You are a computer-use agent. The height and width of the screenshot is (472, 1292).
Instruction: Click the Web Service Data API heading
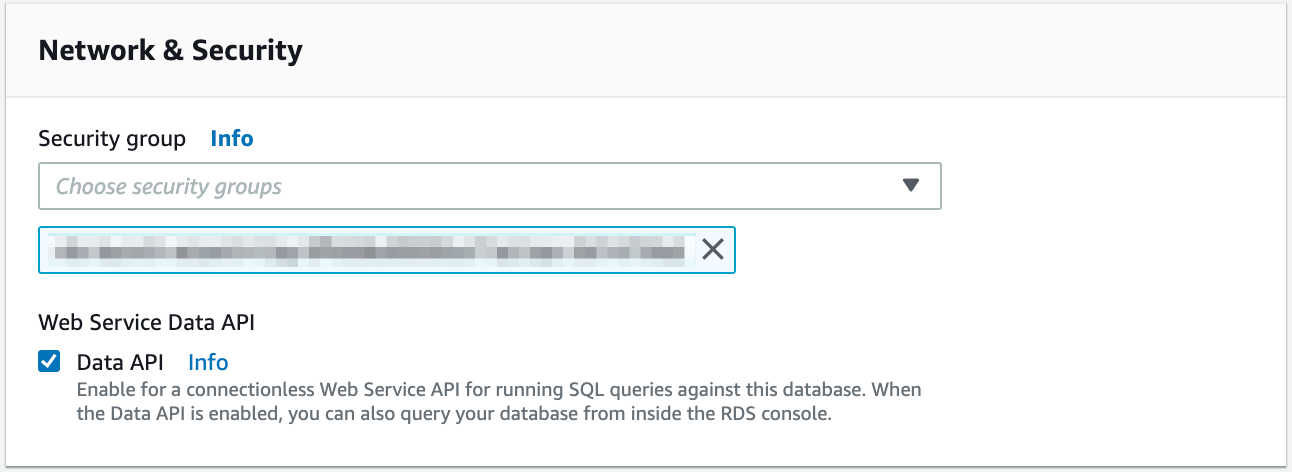coord(146,321)
